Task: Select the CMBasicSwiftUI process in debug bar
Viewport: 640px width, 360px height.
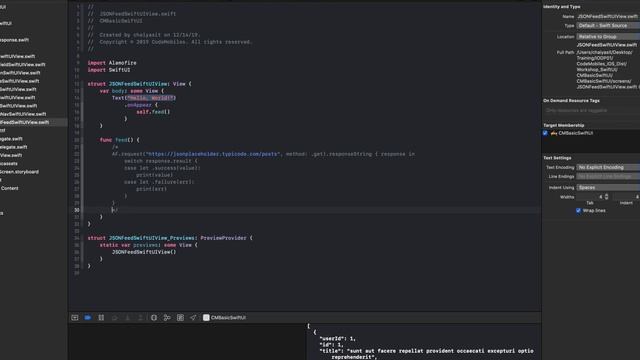Action: click(224, 318)
